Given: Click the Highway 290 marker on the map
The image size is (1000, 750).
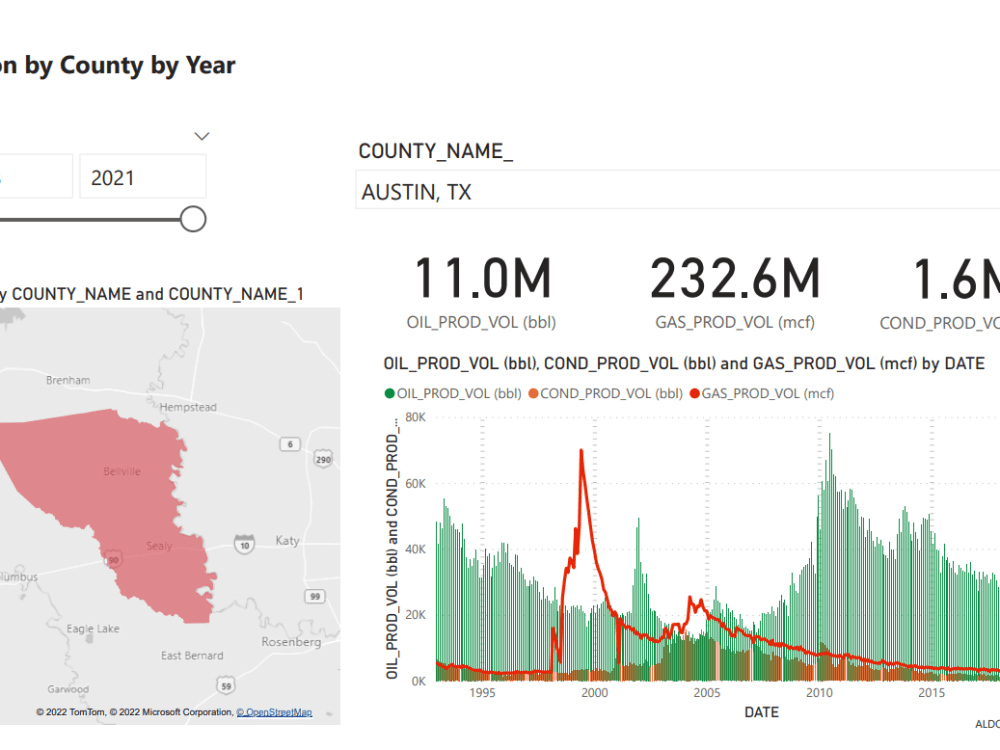Looking at the screenshot, I should [322, 459].
